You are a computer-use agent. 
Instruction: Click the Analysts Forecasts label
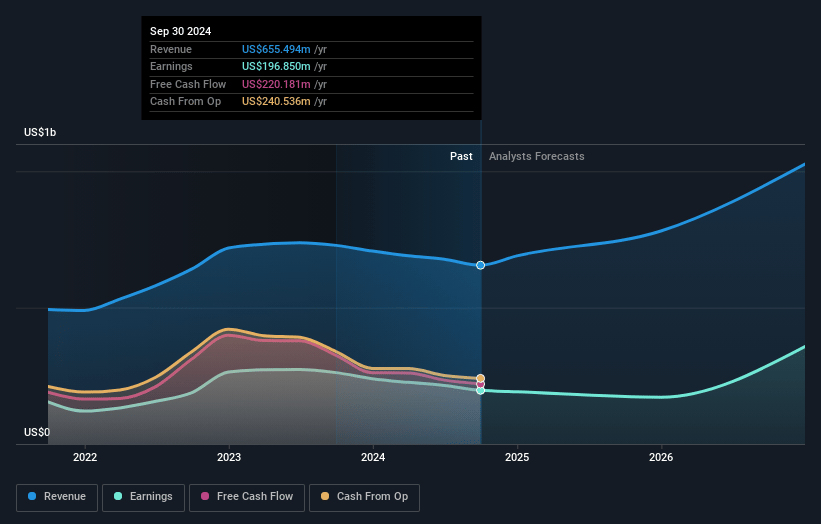pyautogui.click(x=537, y=156)
